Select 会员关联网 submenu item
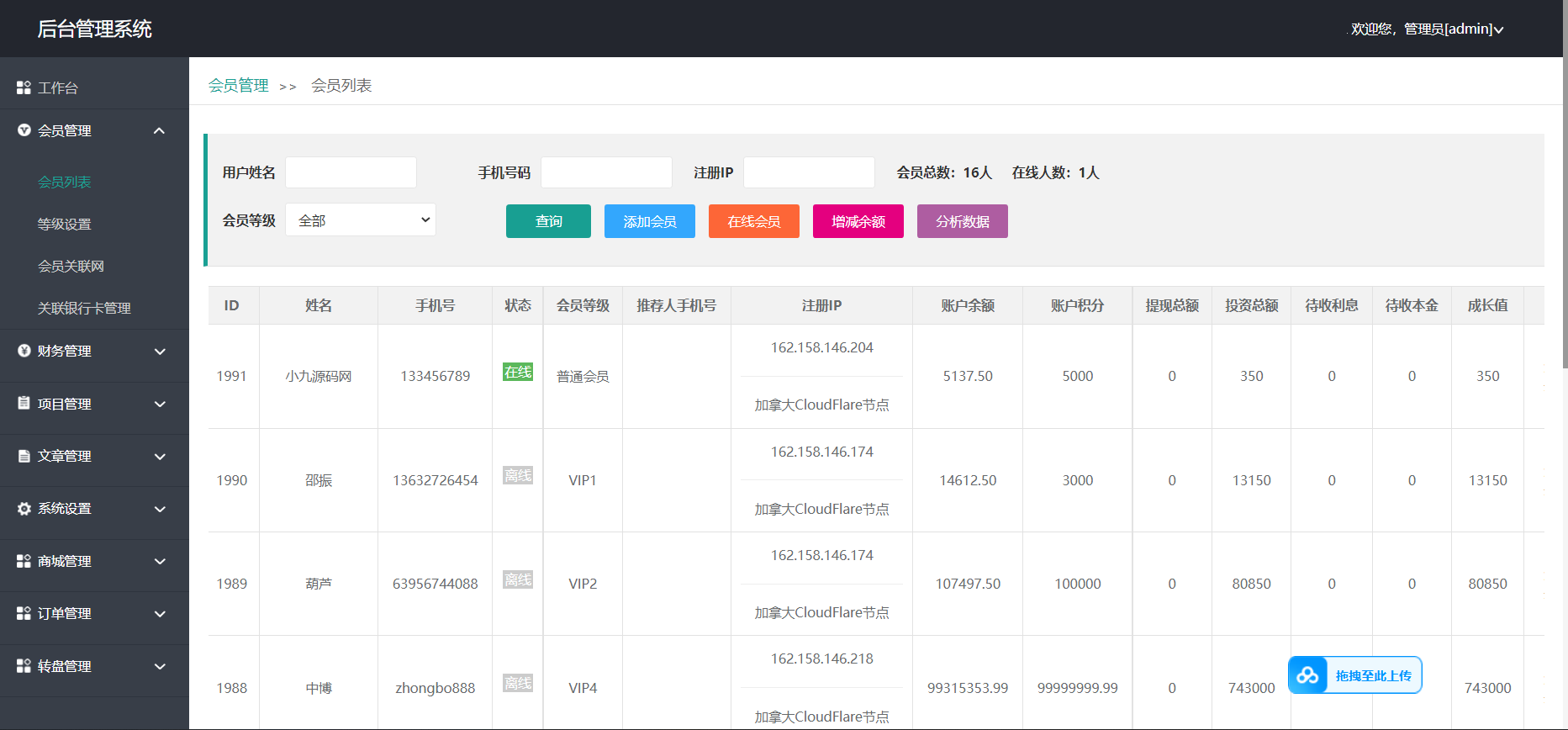1568x730 pixels. tap(71, 266)
